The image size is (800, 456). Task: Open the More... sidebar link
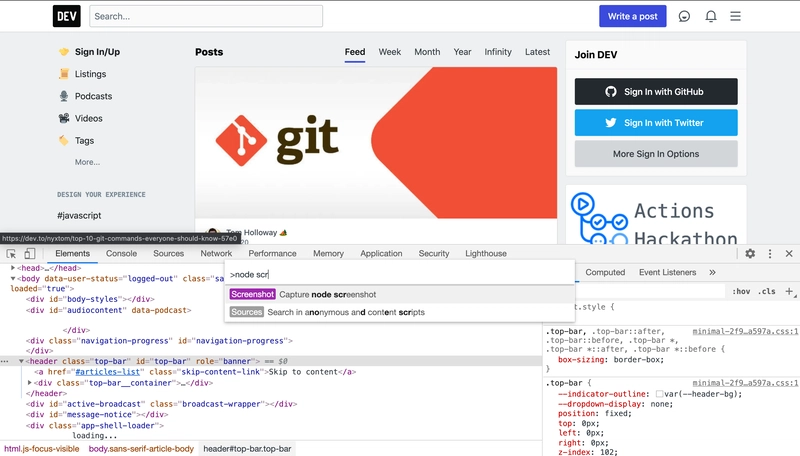click(87, 162)
